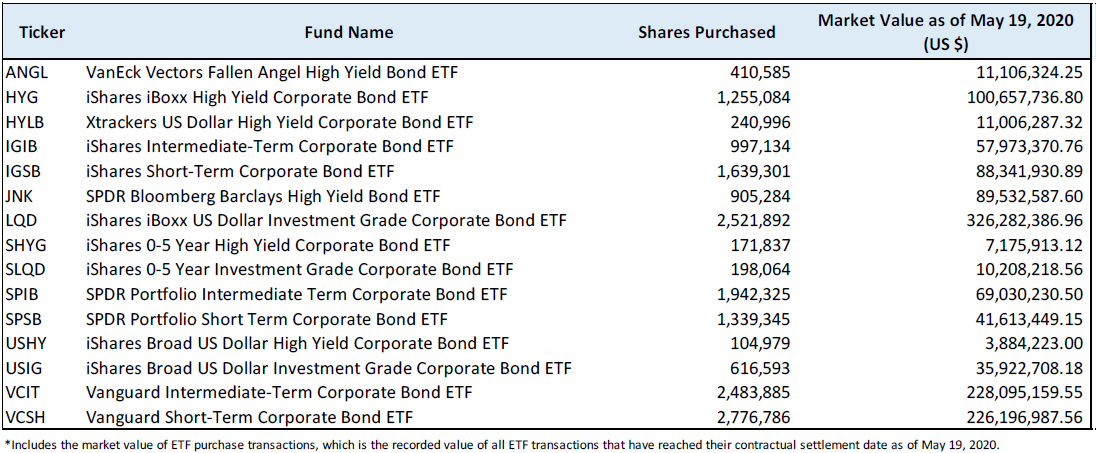Click the Fund Name column header
This screenshot has height=453, width=1096.
pos(349,32)
